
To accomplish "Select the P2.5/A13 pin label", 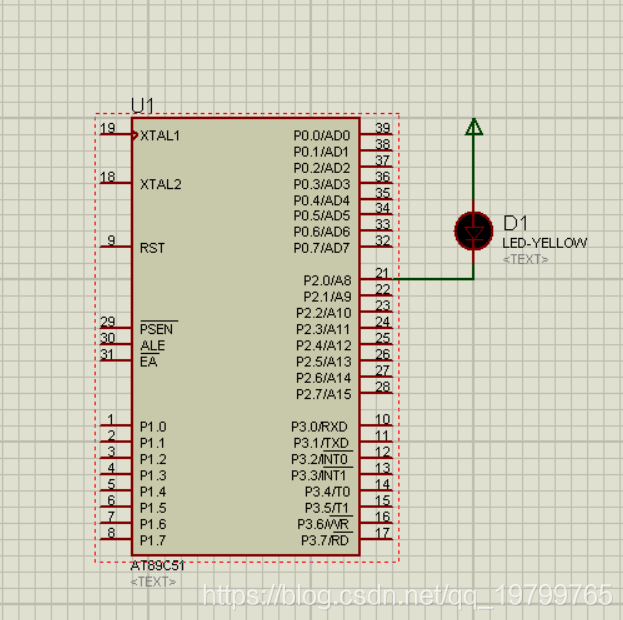I will [x=324, y=362].
